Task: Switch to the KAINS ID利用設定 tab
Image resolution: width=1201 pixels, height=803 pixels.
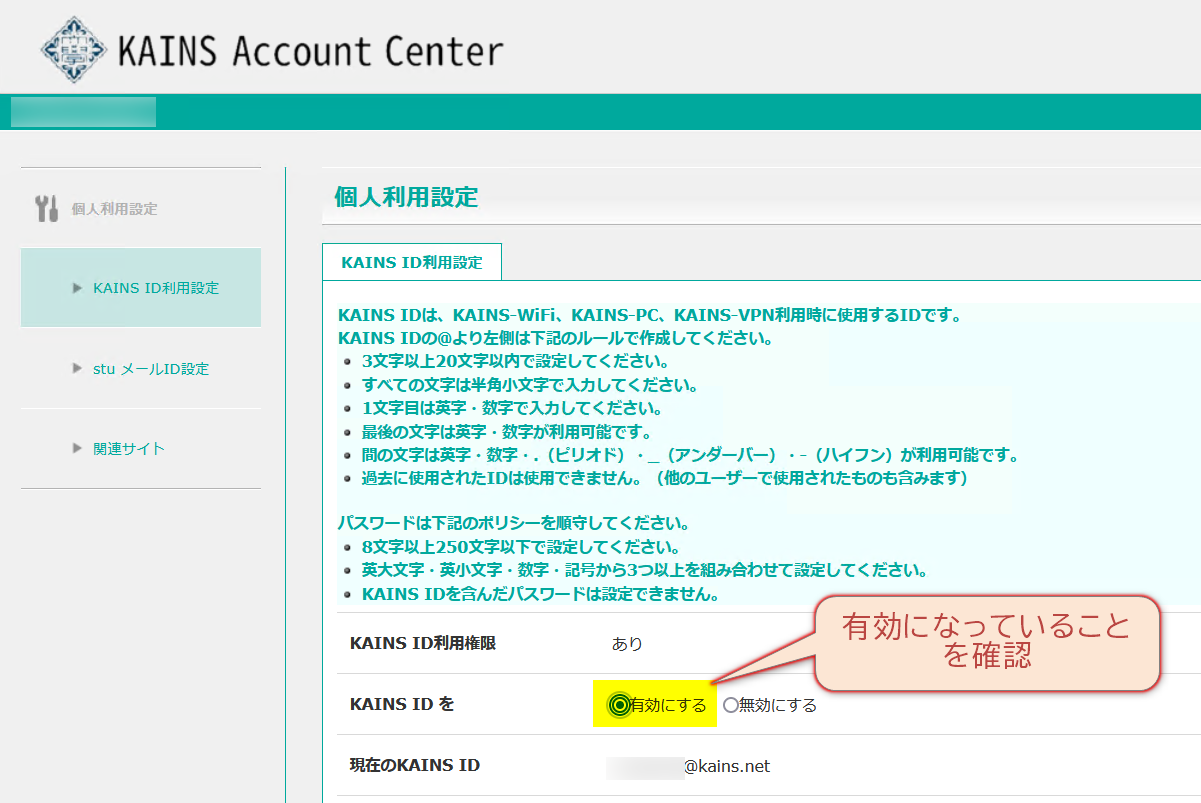Action: [411, 261]
